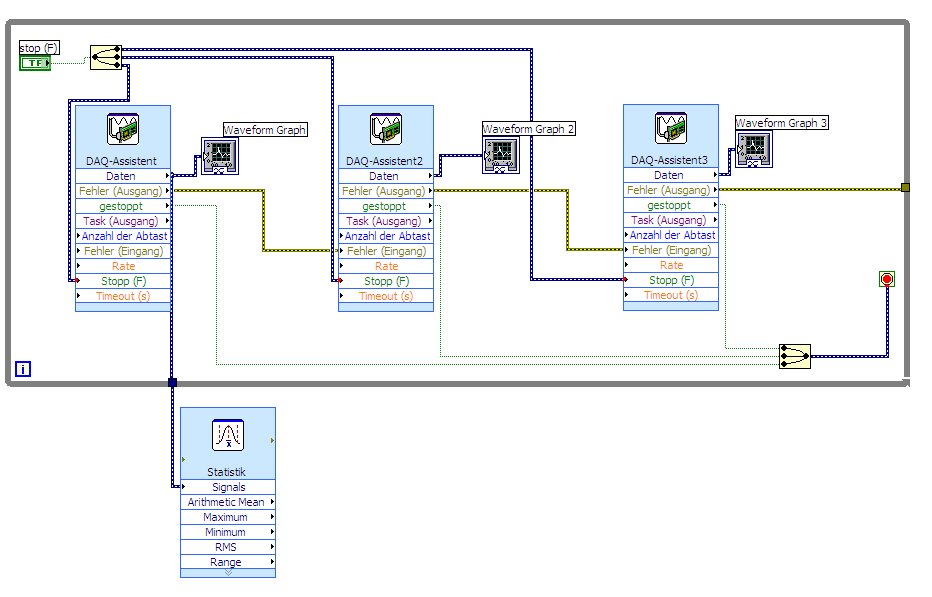Click the DAQ-Assistent2 name label
Image resolution: width=932 pixels, height=597 pixels.
coord(385,161)
